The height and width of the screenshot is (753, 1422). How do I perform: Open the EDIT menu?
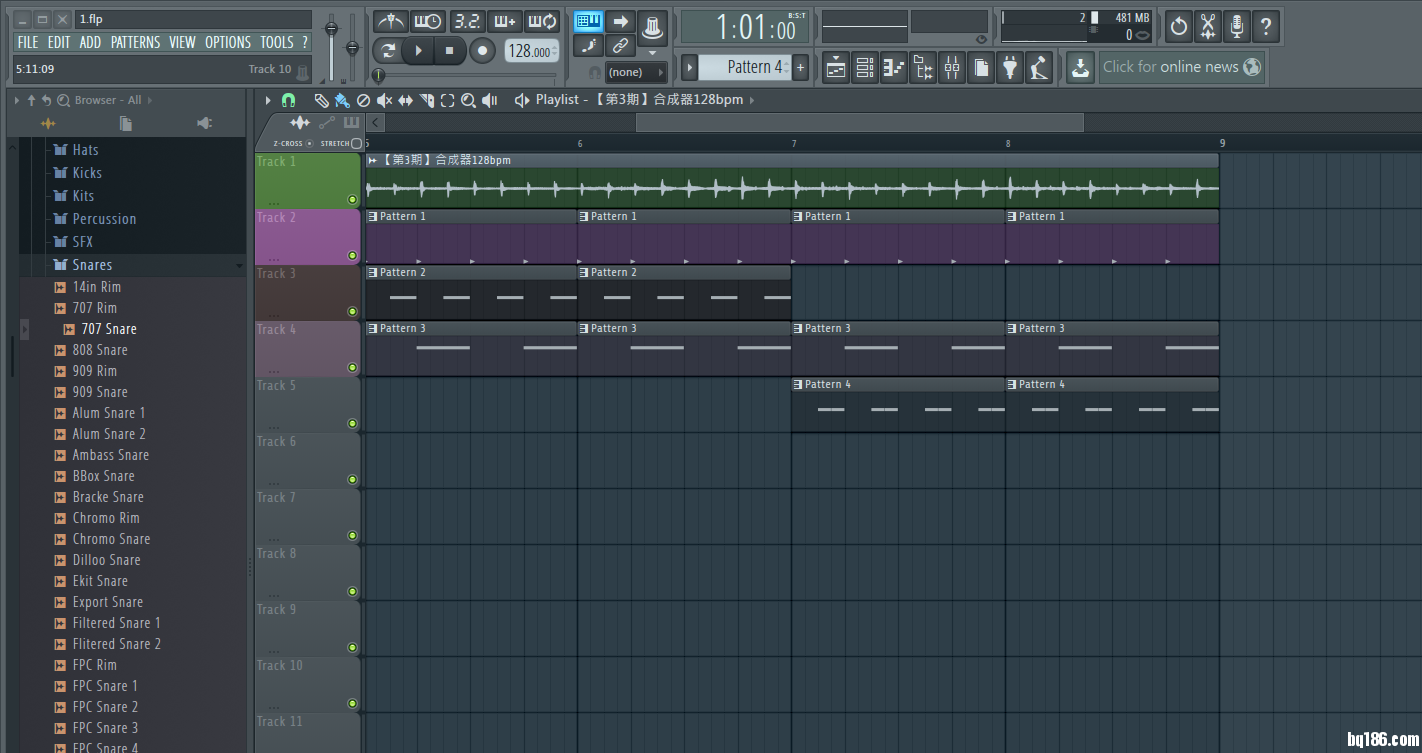click(x=59, y=42)
